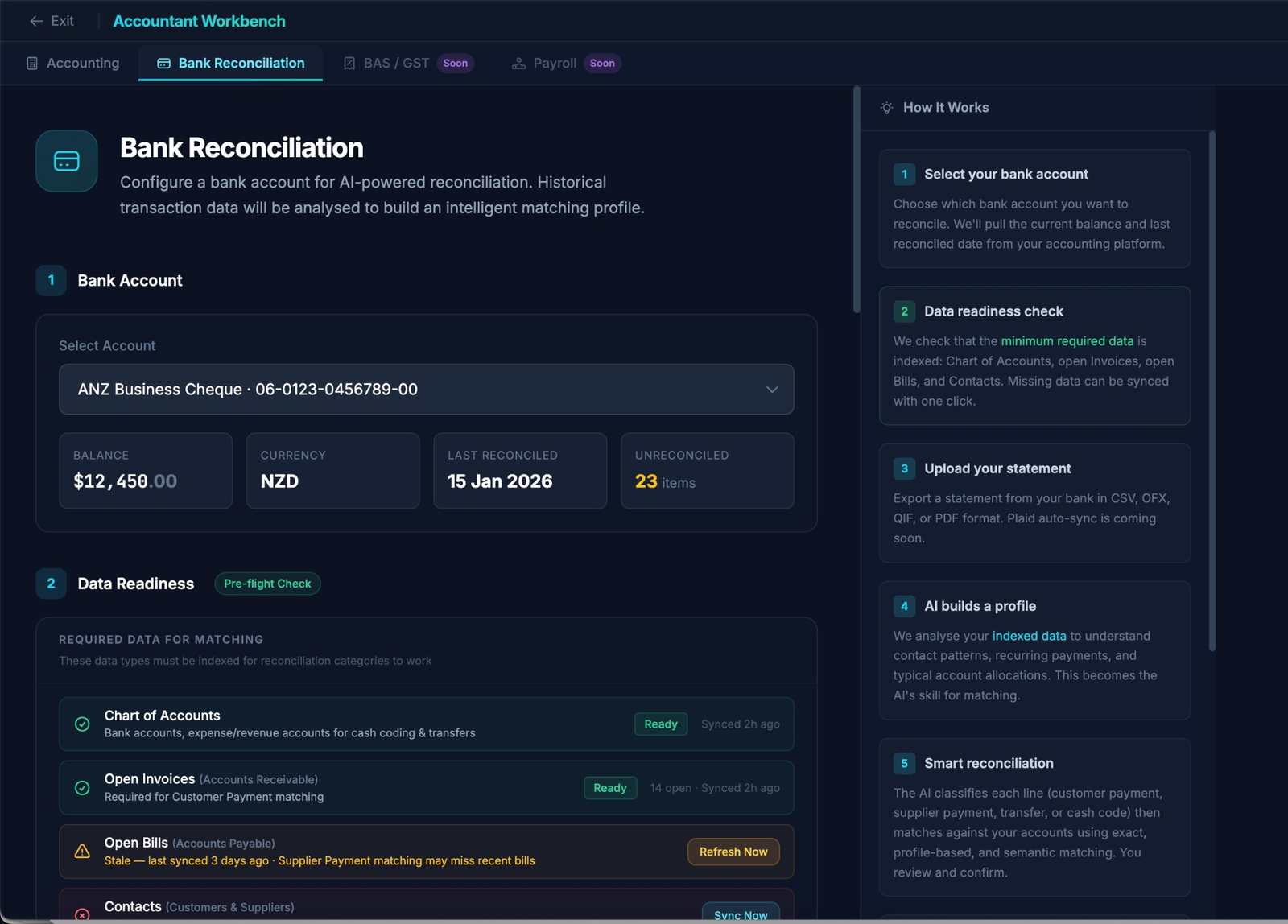
Task: Click step 1 badge in Bank Account section
Action: coord(51,280)
